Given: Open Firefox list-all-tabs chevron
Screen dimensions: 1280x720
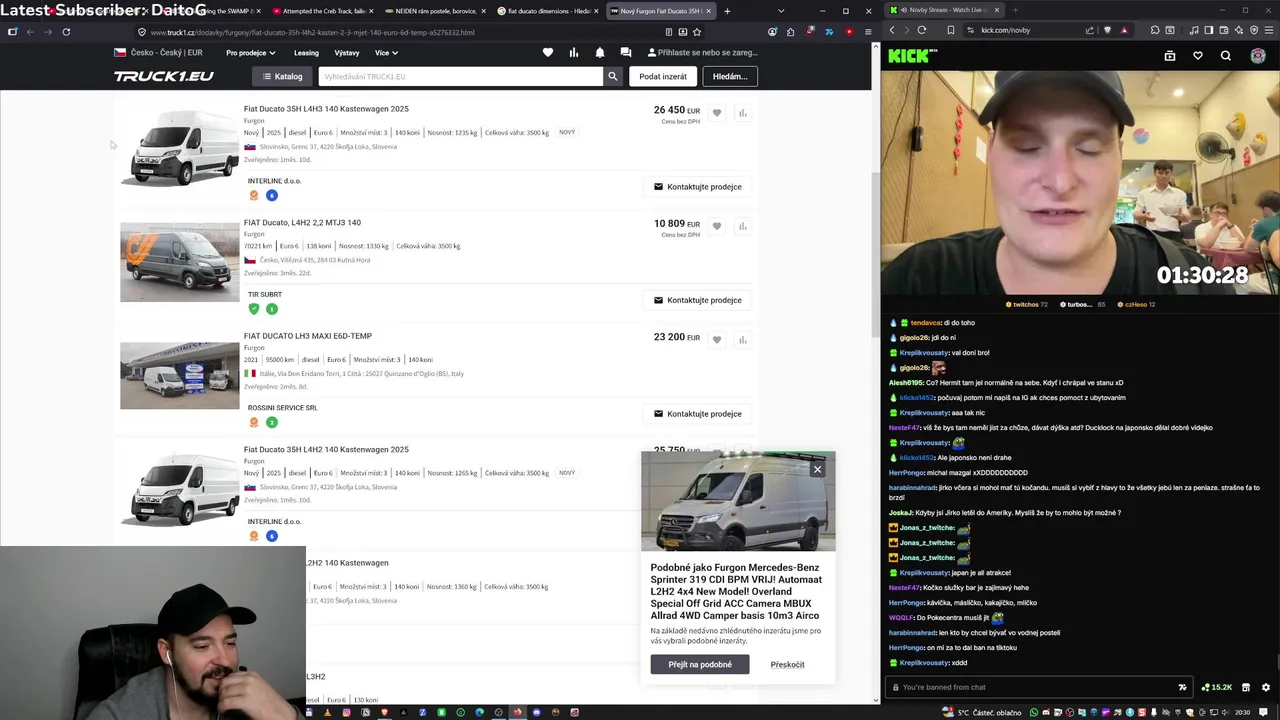Looking at the screenshot, I should click(x=781, y=11).
